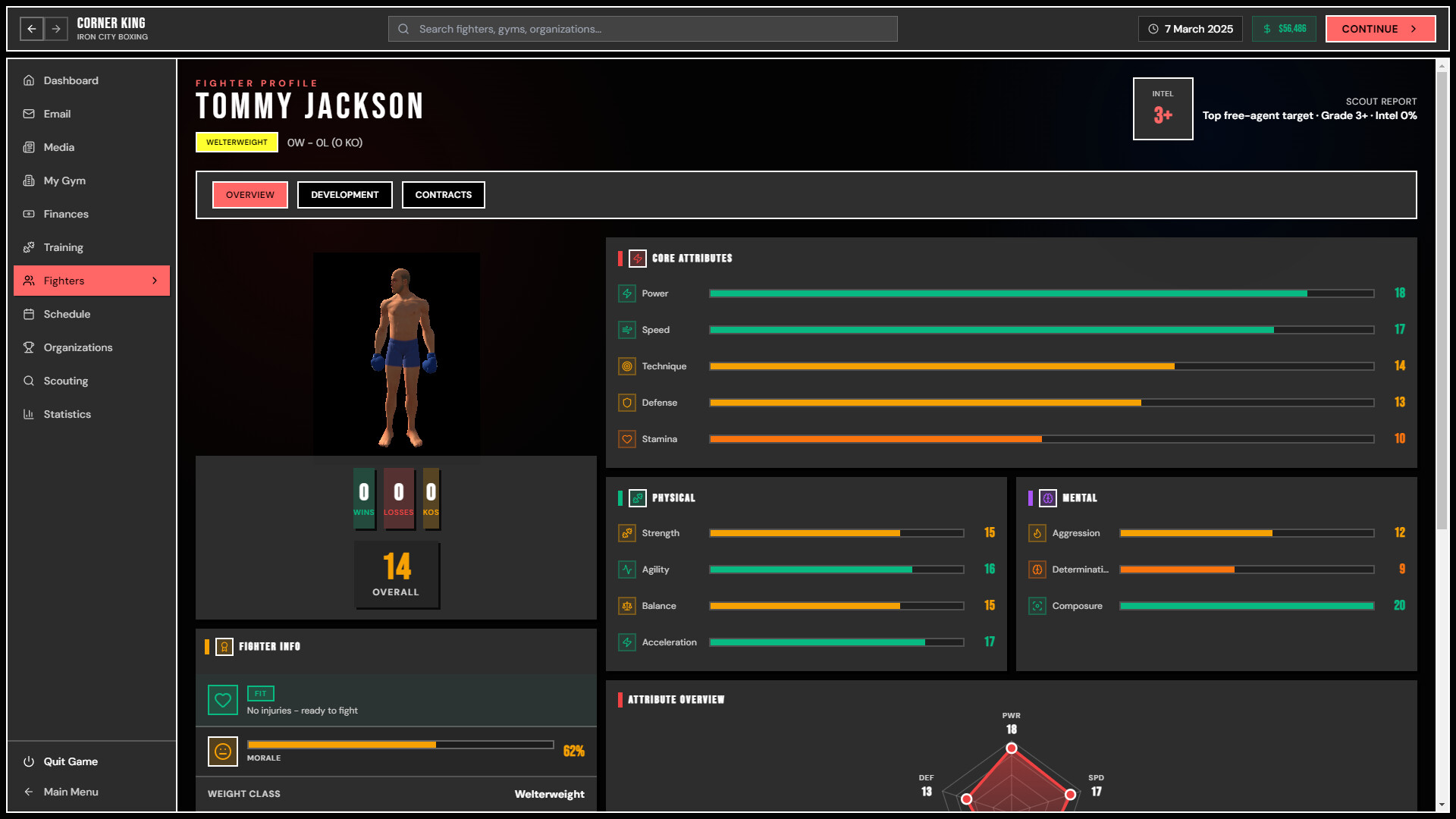This screenshot has height=819, width=1456.
Task: Click the Stamina heart icon
Action: click(627, 439)
